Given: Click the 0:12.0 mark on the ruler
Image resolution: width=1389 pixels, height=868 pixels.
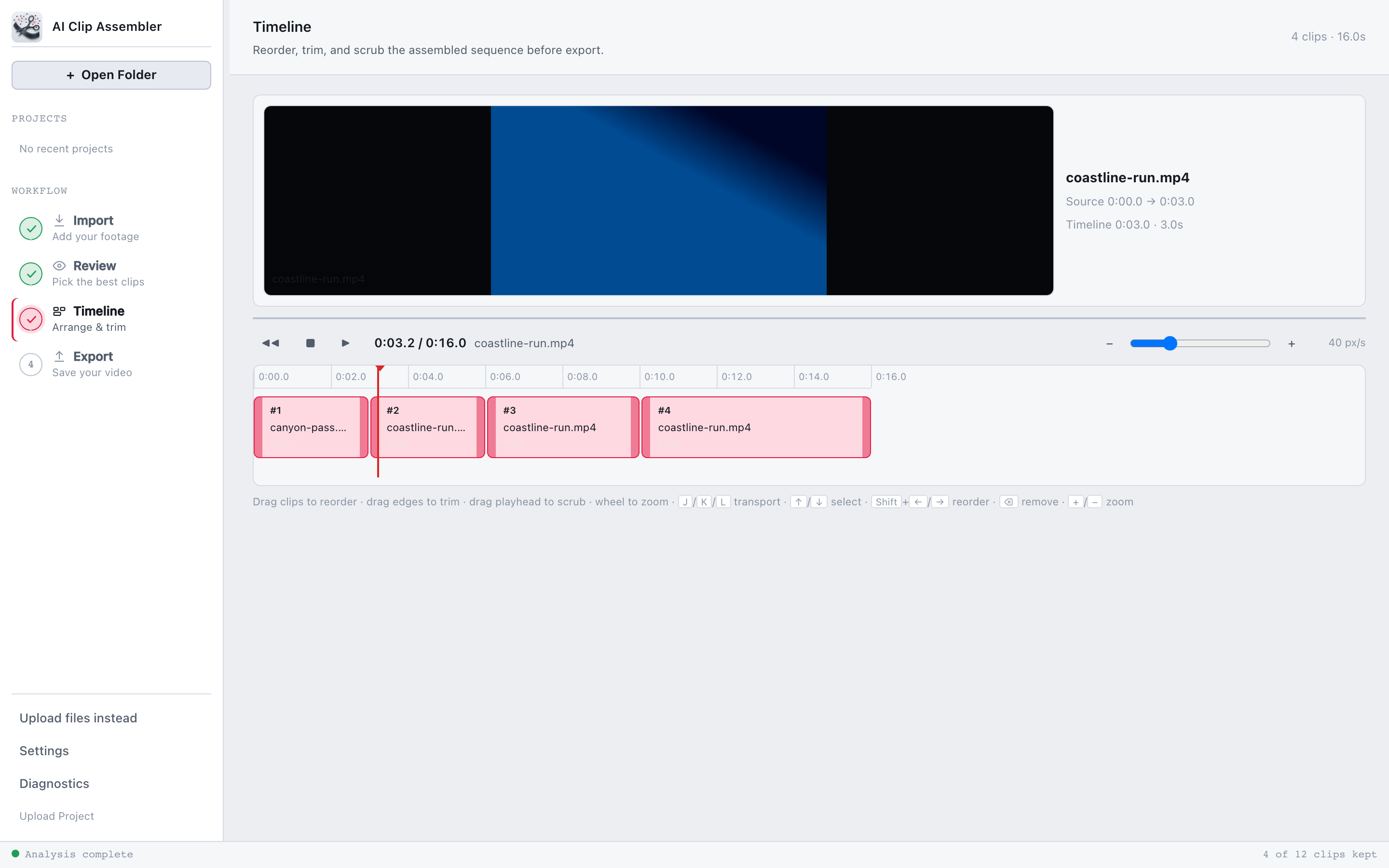Looking at the screenshot, I should (736, 377).
